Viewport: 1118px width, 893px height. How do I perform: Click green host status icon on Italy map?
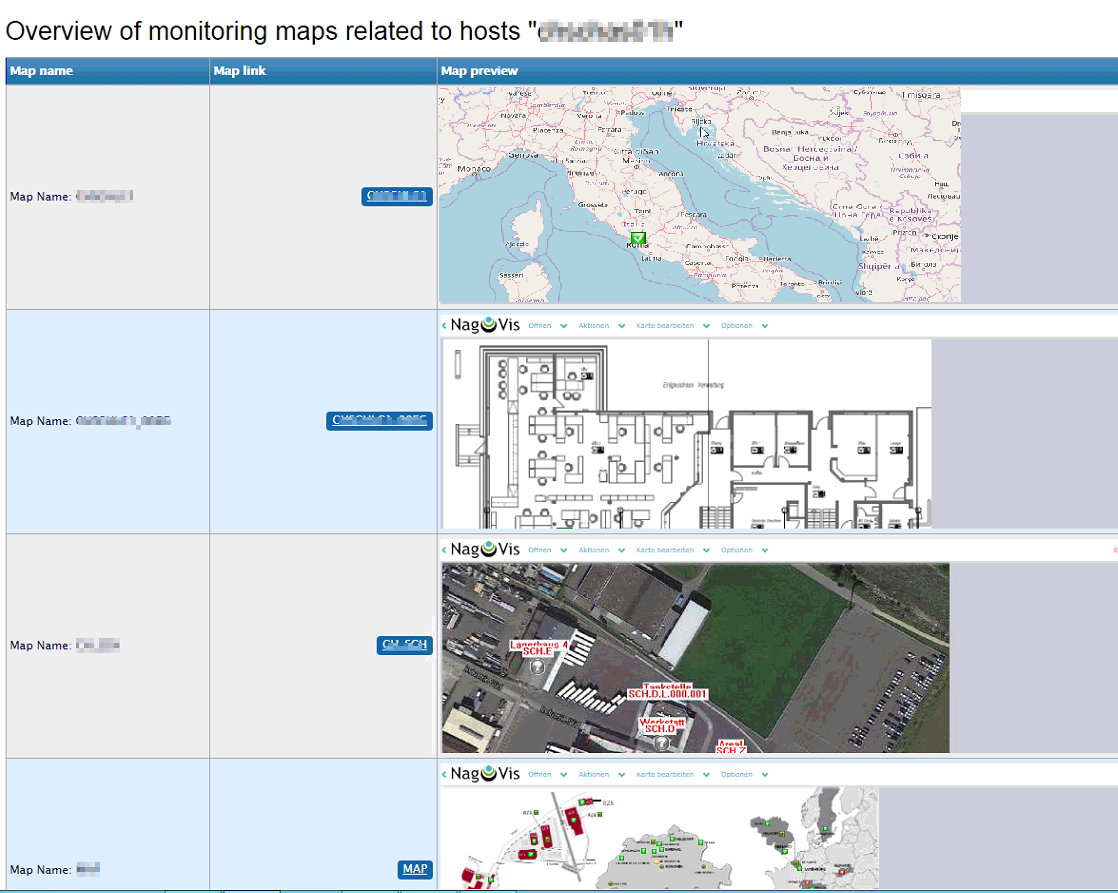click(x=640, y=239)
